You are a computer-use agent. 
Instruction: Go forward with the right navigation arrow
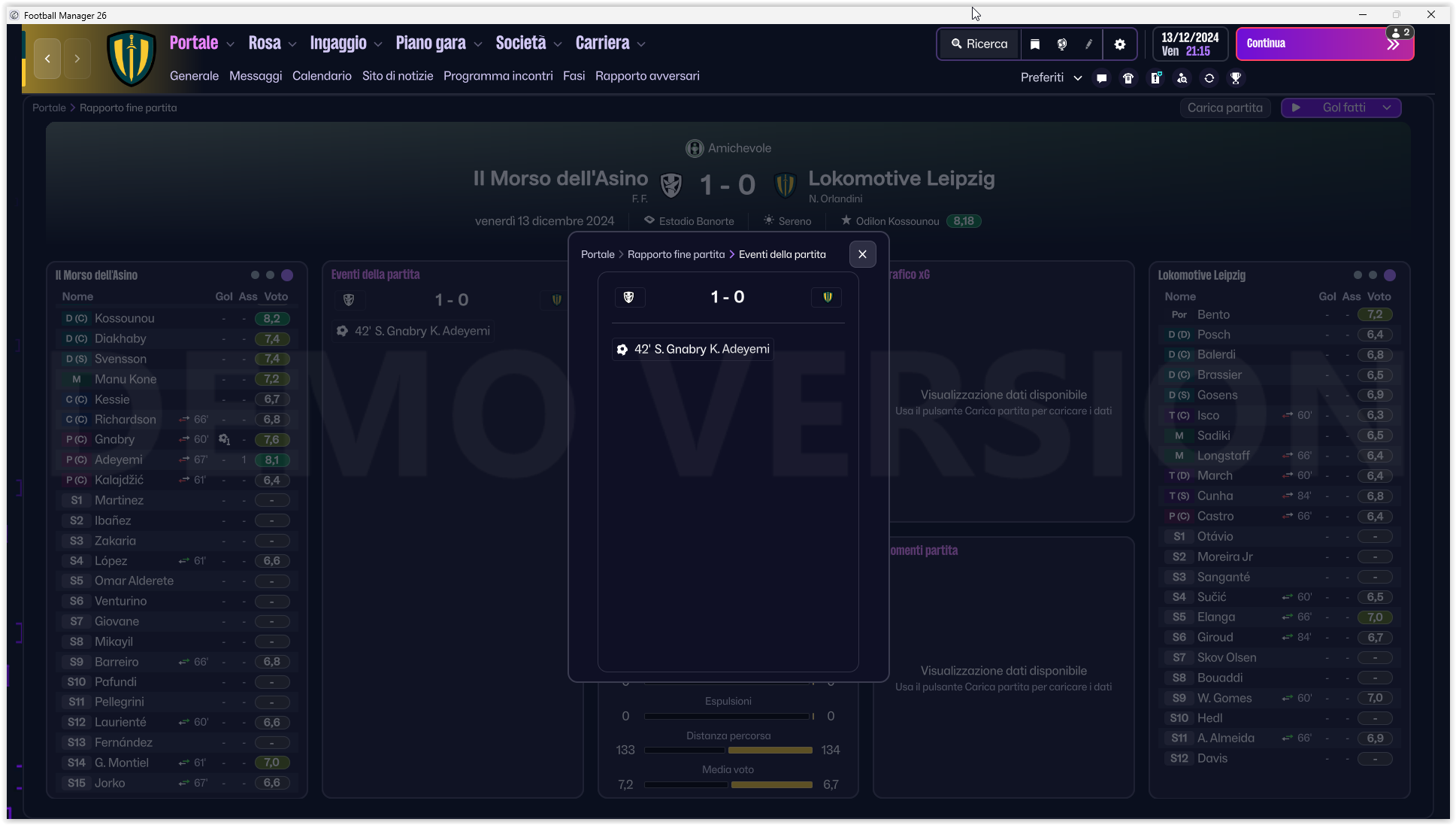click(77, 59)
